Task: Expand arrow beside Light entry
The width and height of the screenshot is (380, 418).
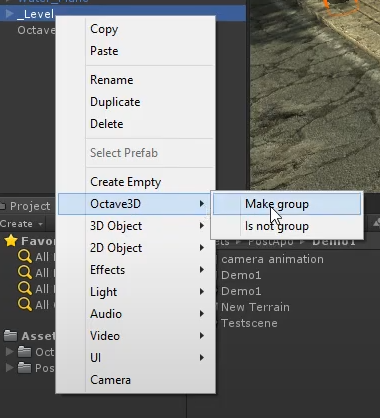Action: point(202,292)
